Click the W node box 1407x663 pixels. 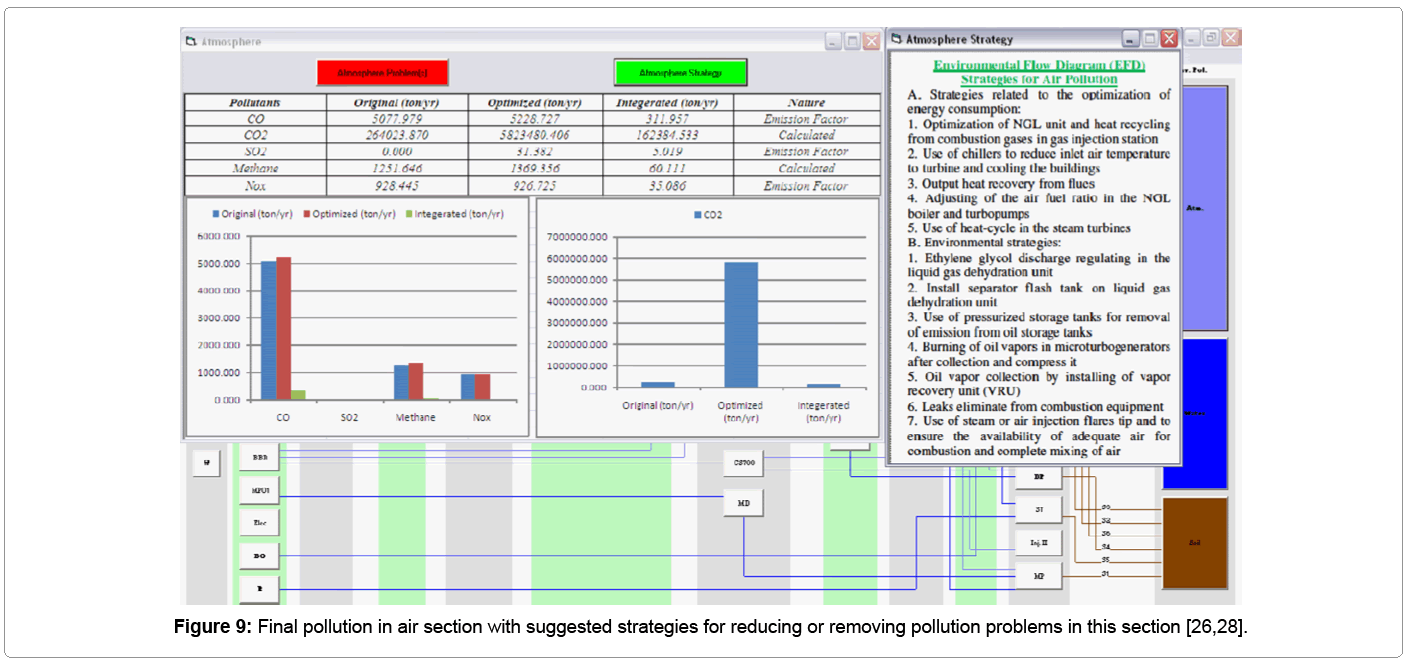(x=206, y=462)
